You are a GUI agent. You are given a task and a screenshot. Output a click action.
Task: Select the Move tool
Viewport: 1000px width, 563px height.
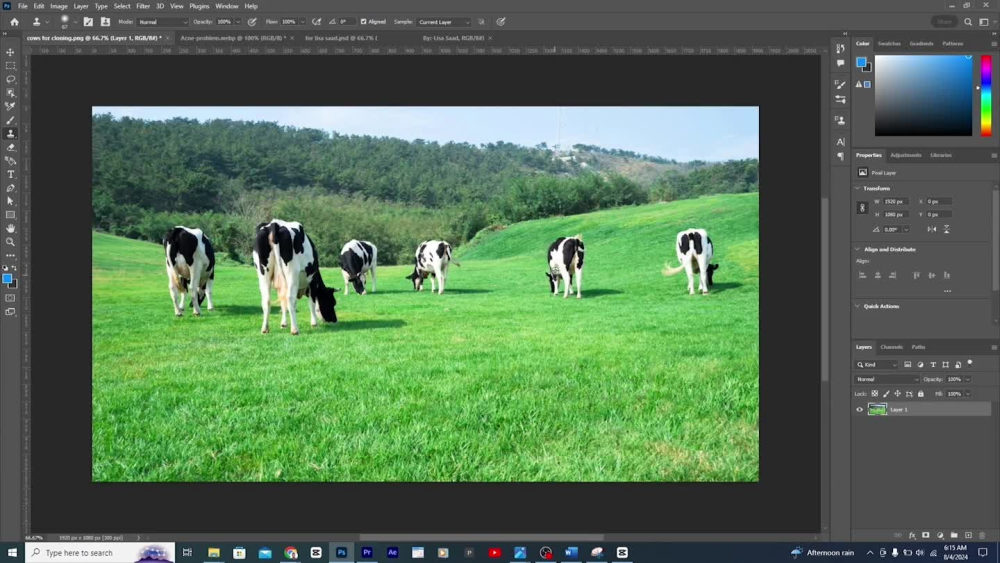[10, 52]
